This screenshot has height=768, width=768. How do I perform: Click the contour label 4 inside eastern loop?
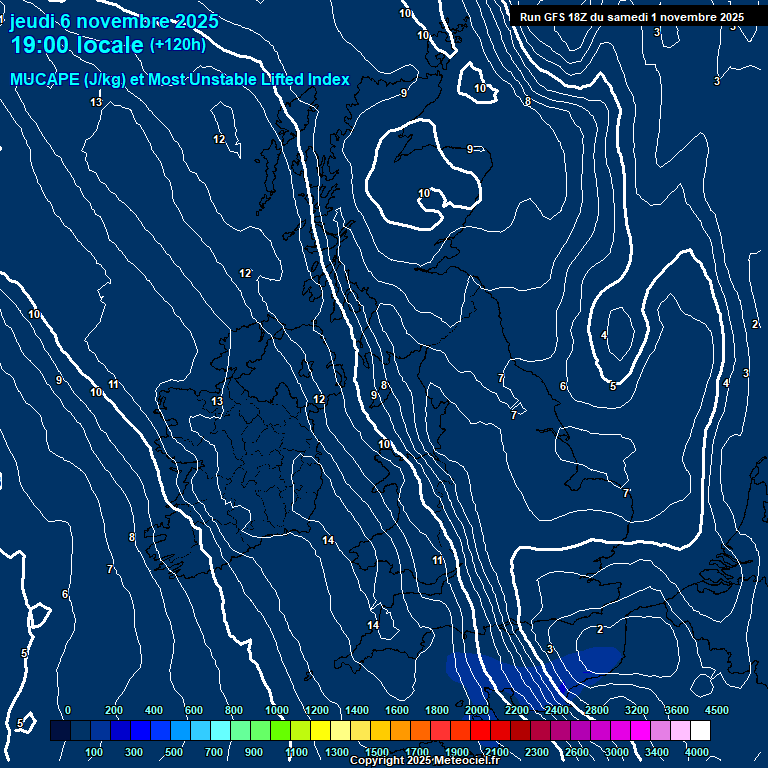(604, 335)
